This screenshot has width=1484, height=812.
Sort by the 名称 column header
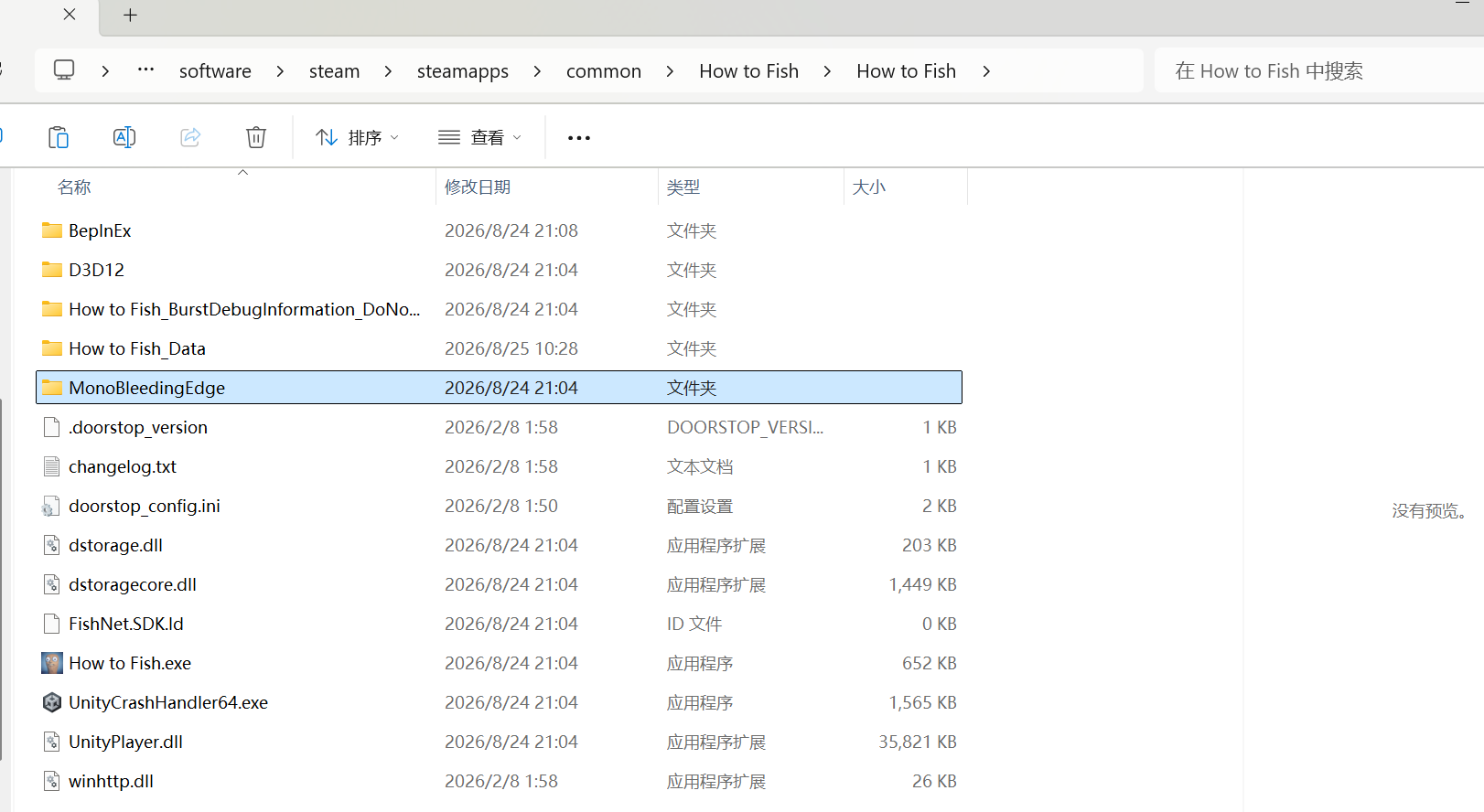(x=74, y=187)
